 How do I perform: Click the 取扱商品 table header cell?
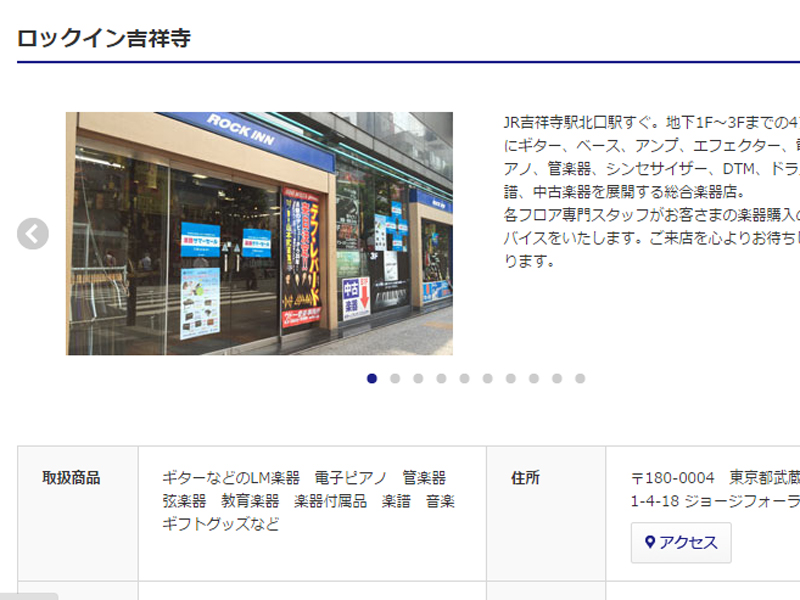click(x=71, y=478)
